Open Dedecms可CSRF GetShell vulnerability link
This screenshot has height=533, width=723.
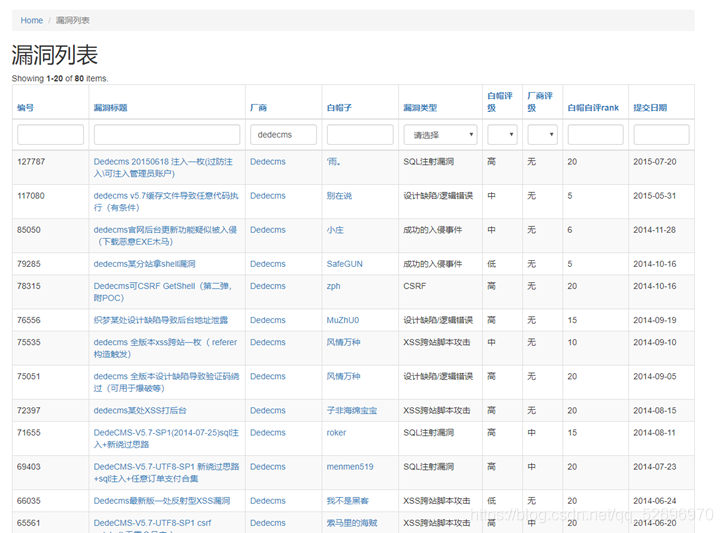point(163,292)
